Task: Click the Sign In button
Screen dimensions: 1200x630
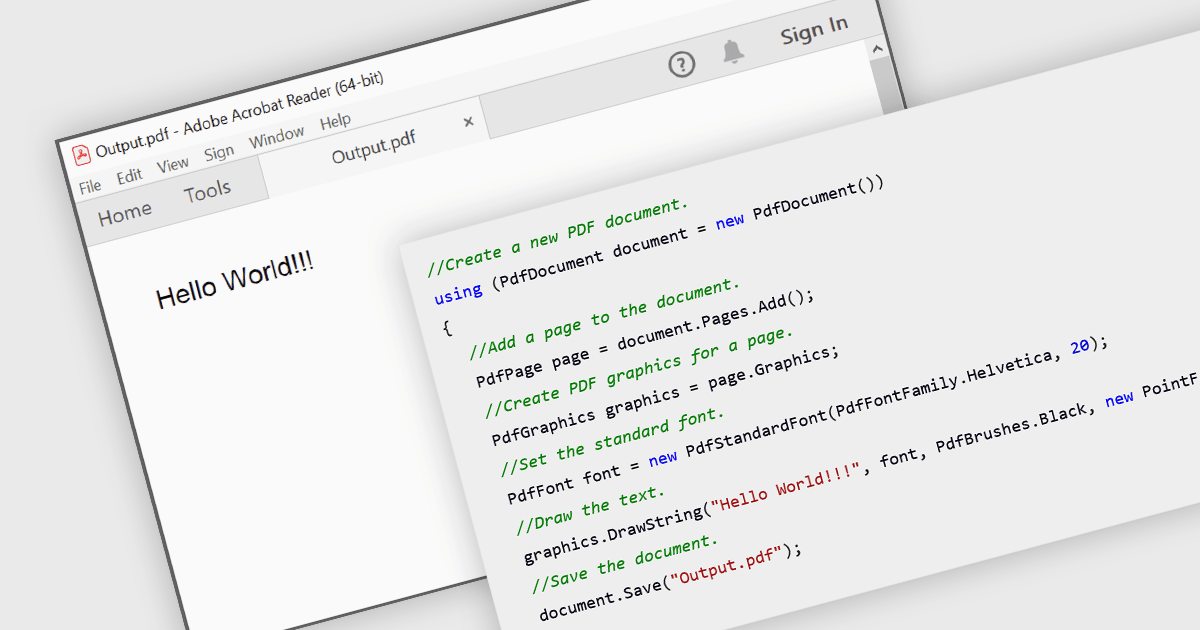Action: 814,31
